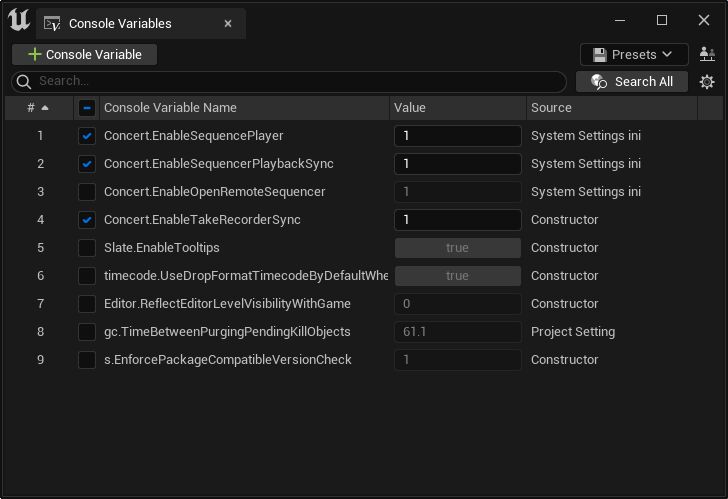The width and height of the screenshot is (728, 499).
Task: Close the Console Variables tab
Action: (229, 23)
